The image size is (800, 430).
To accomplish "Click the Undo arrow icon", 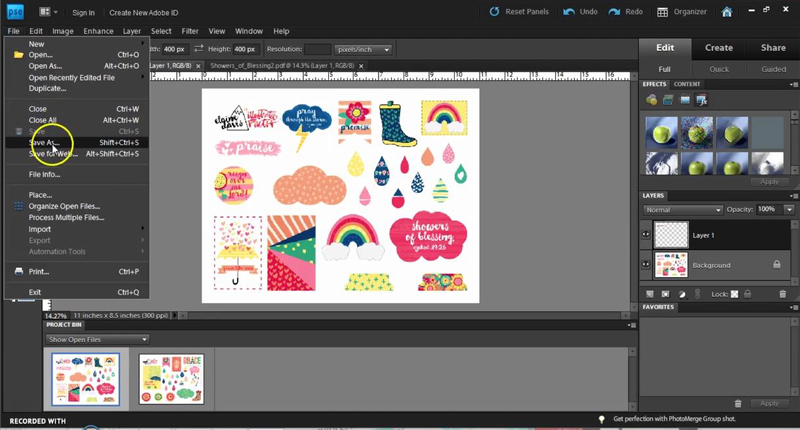I will 569,12.
